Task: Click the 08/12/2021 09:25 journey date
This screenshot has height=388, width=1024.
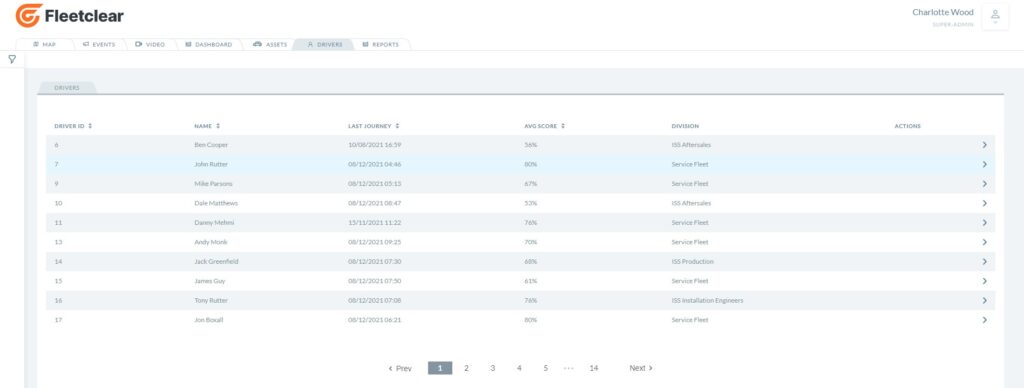Action: tap(374, 242)
